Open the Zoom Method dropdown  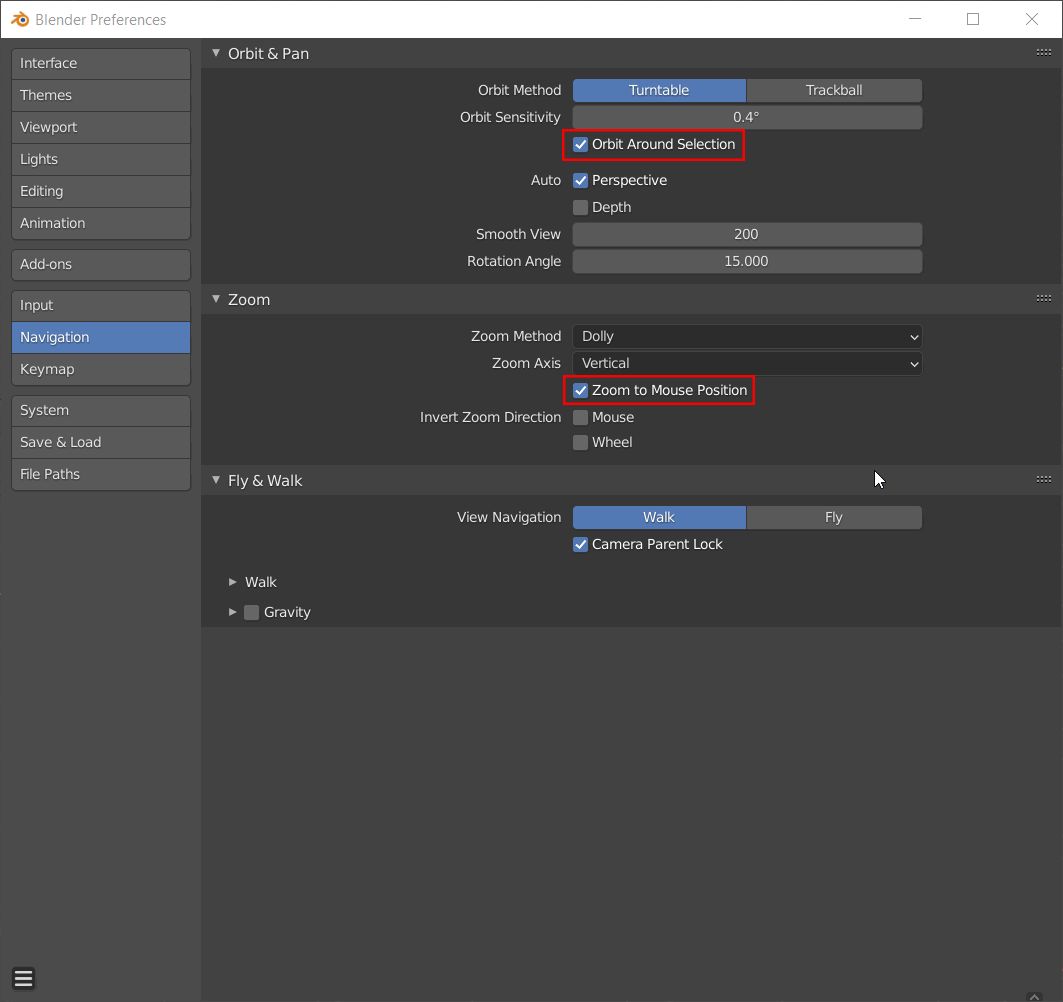(747, 336)
